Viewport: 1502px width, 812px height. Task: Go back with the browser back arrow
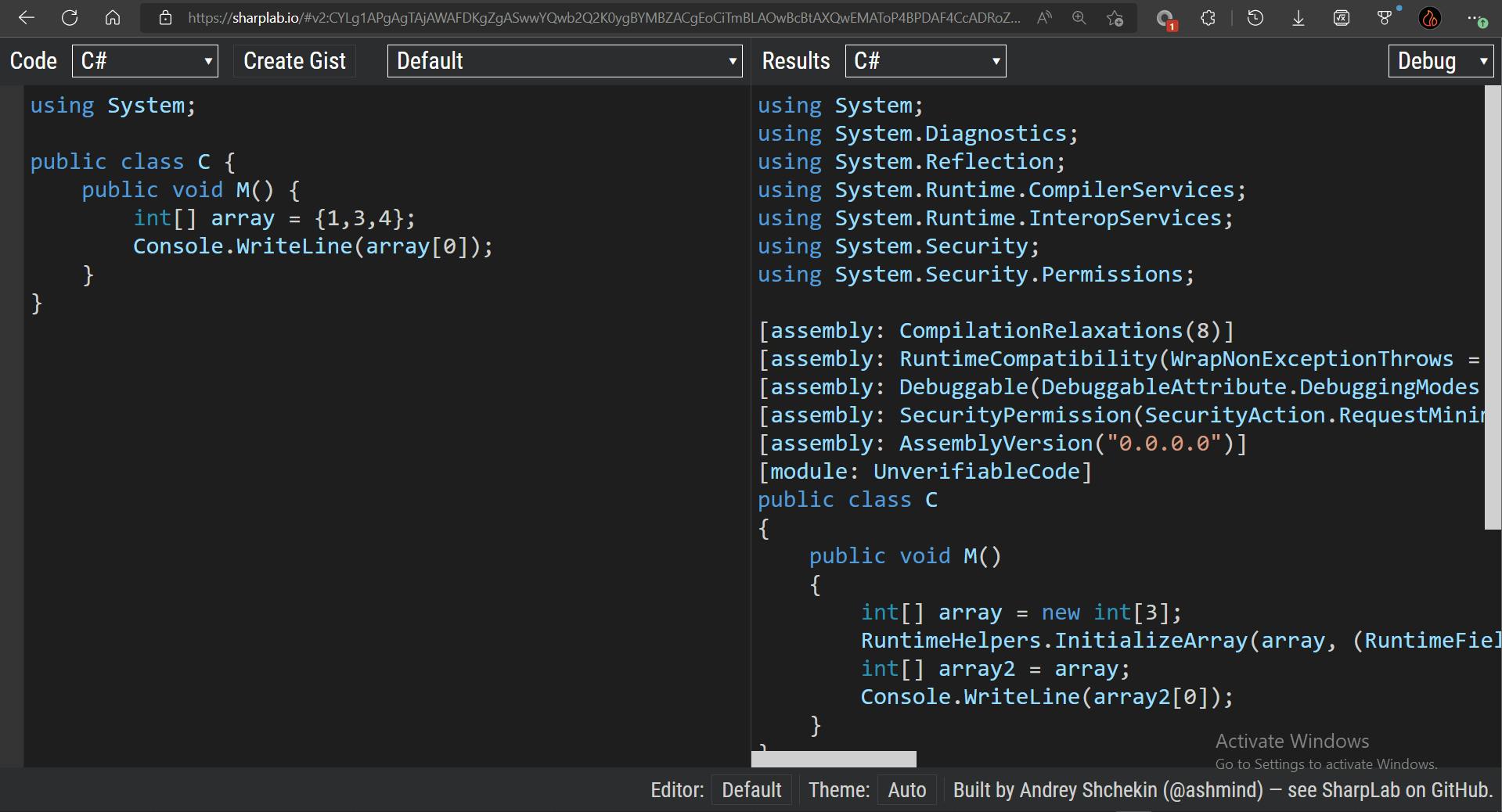[x=27, y=18]
